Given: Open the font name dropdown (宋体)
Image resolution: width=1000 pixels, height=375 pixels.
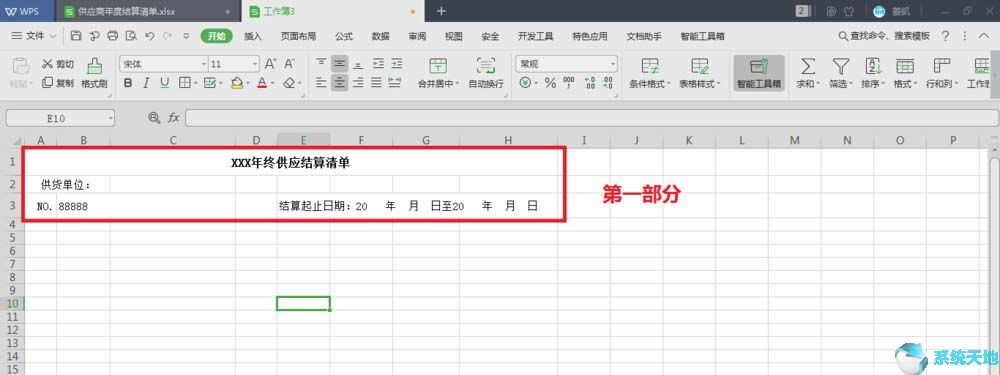Looking at the screenshot, I should point(204,64).
